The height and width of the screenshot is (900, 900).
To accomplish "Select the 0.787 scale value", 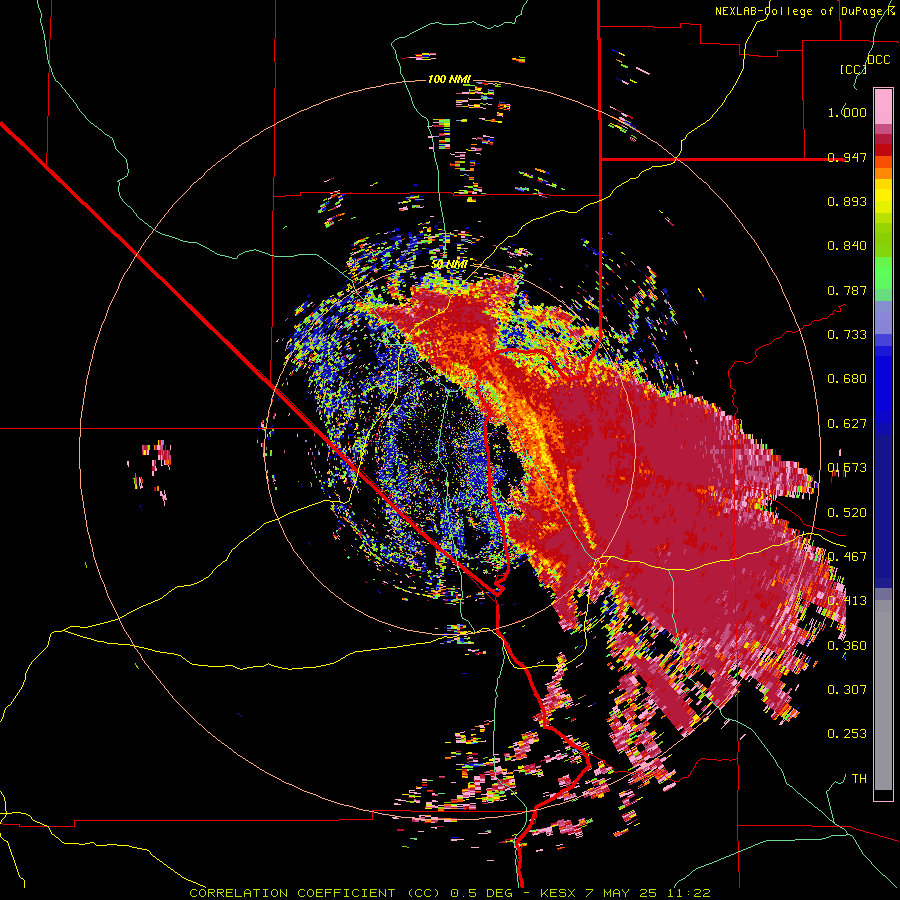I will (x=847, y=290).
